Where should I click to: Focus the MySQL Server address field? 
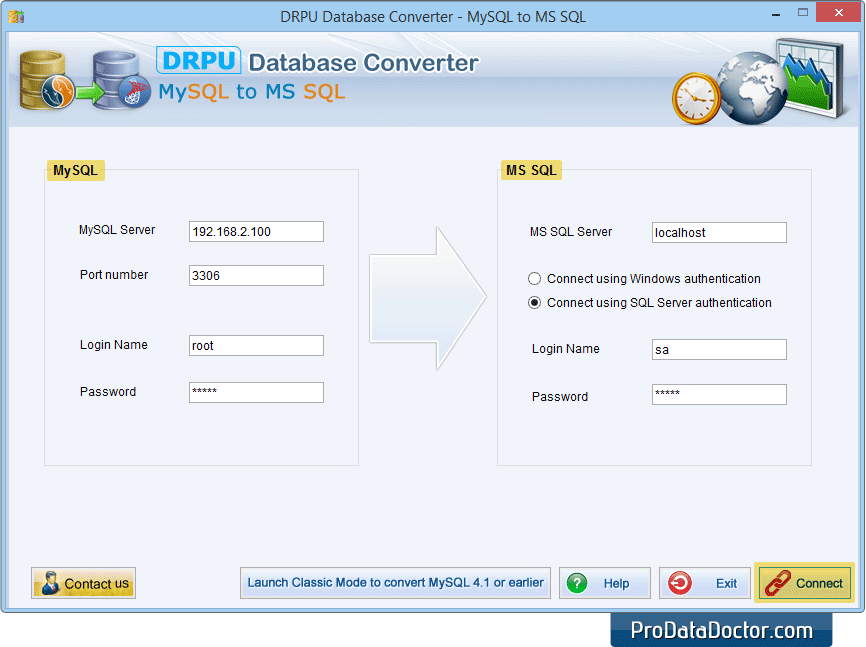256,232
